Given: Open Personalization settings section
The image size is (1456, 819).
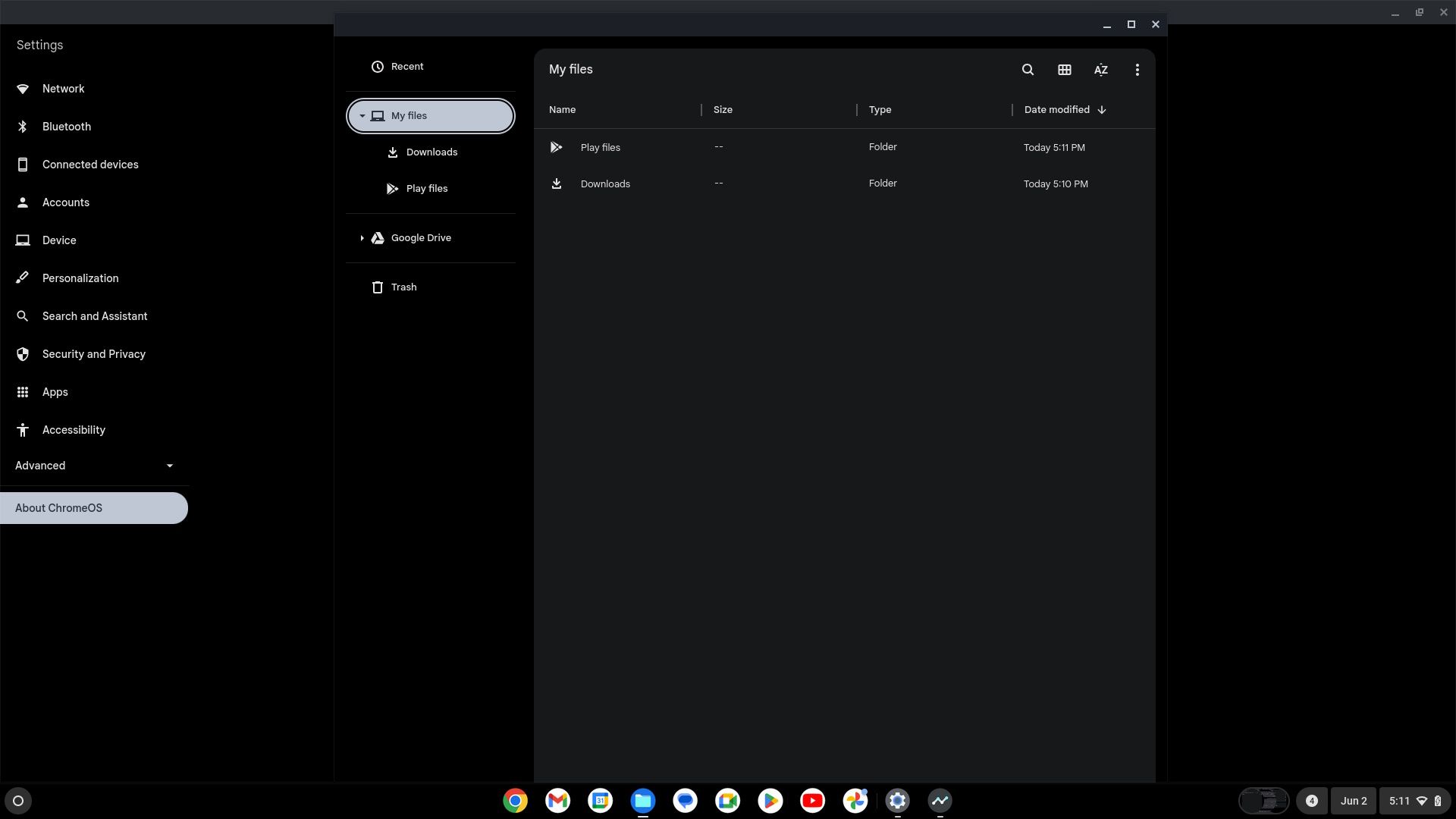Looking at the screenshot, I should [x=94, y=278].
